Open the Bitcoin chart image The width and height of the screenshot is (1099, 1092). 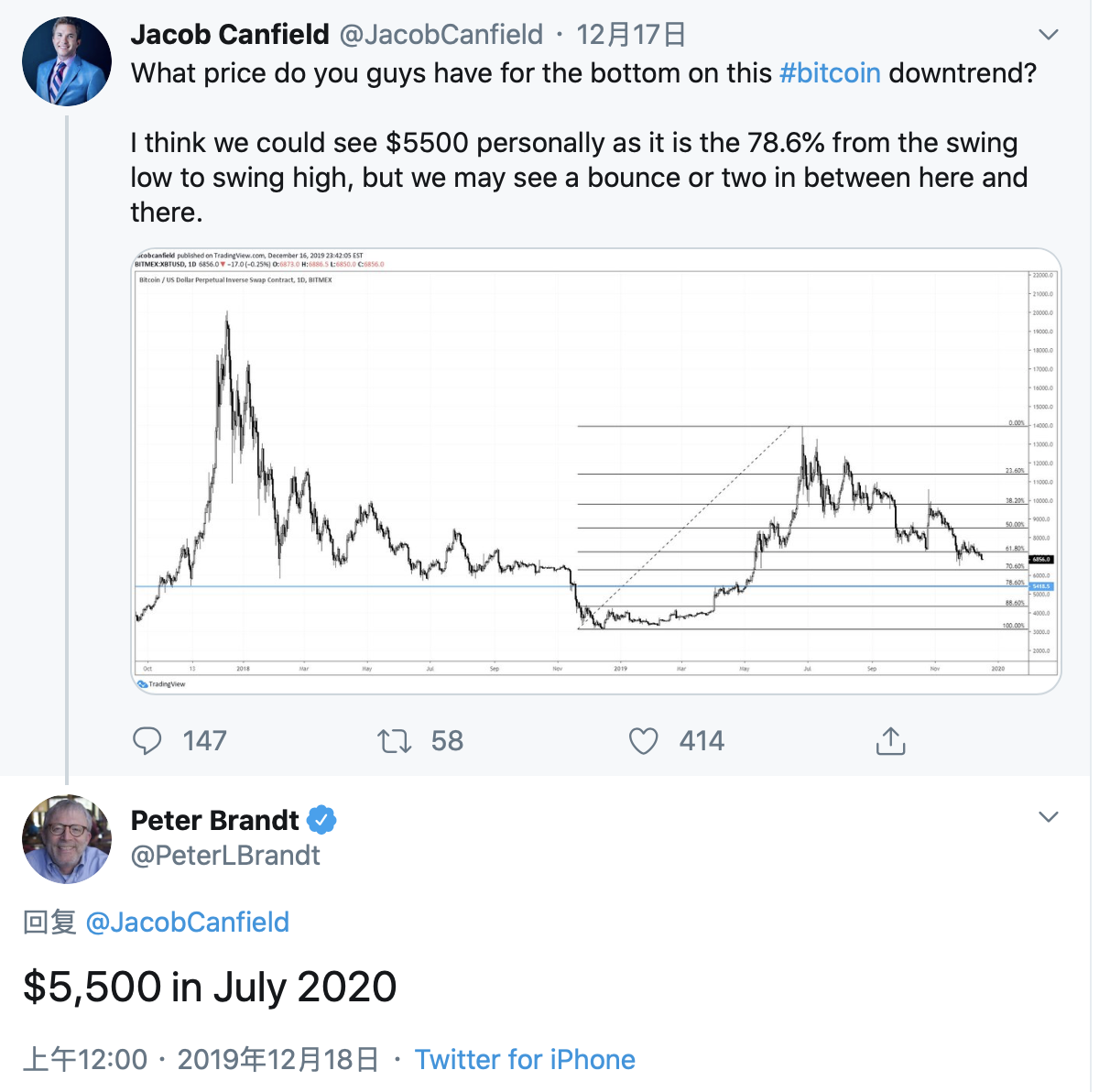[x=595, y=470]
